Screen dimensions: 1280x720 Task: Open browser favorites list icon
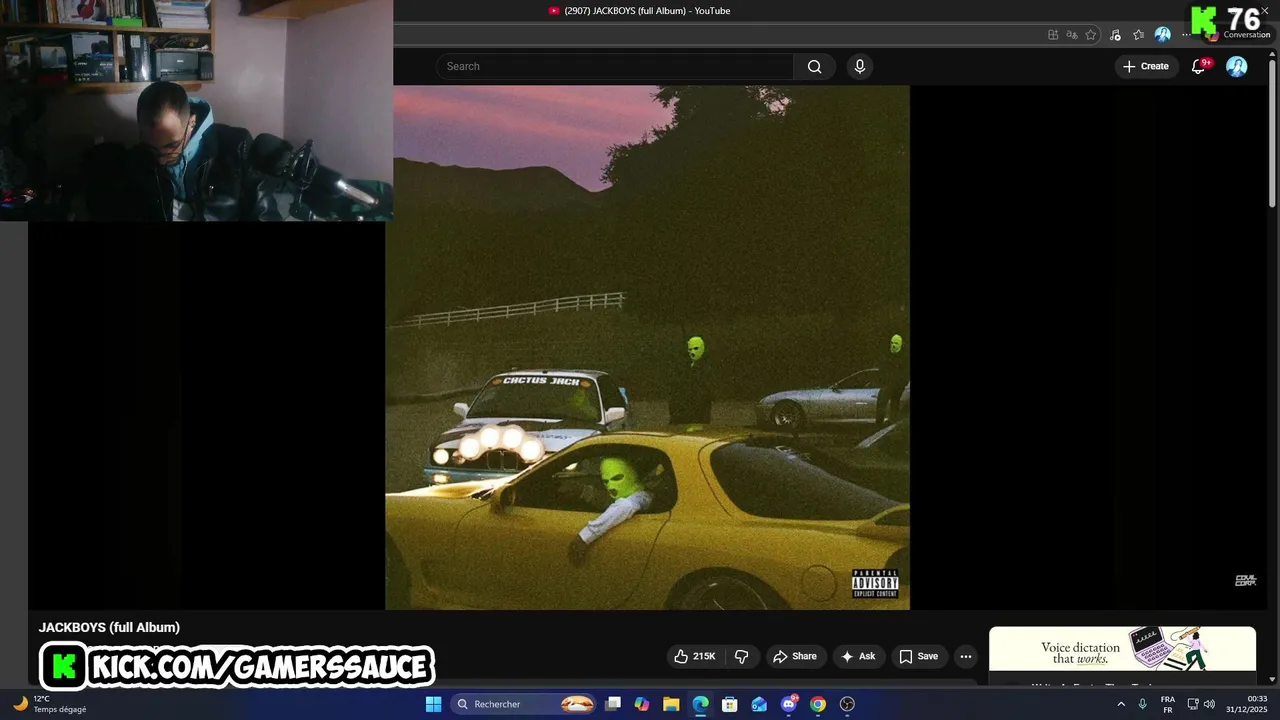(1138, 34)
